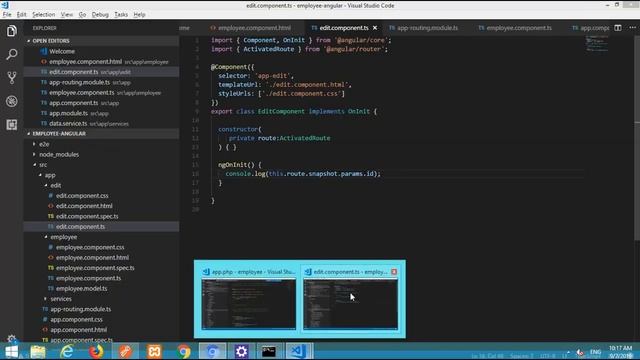Open edit.component.html in the tree

click(84, 206)
